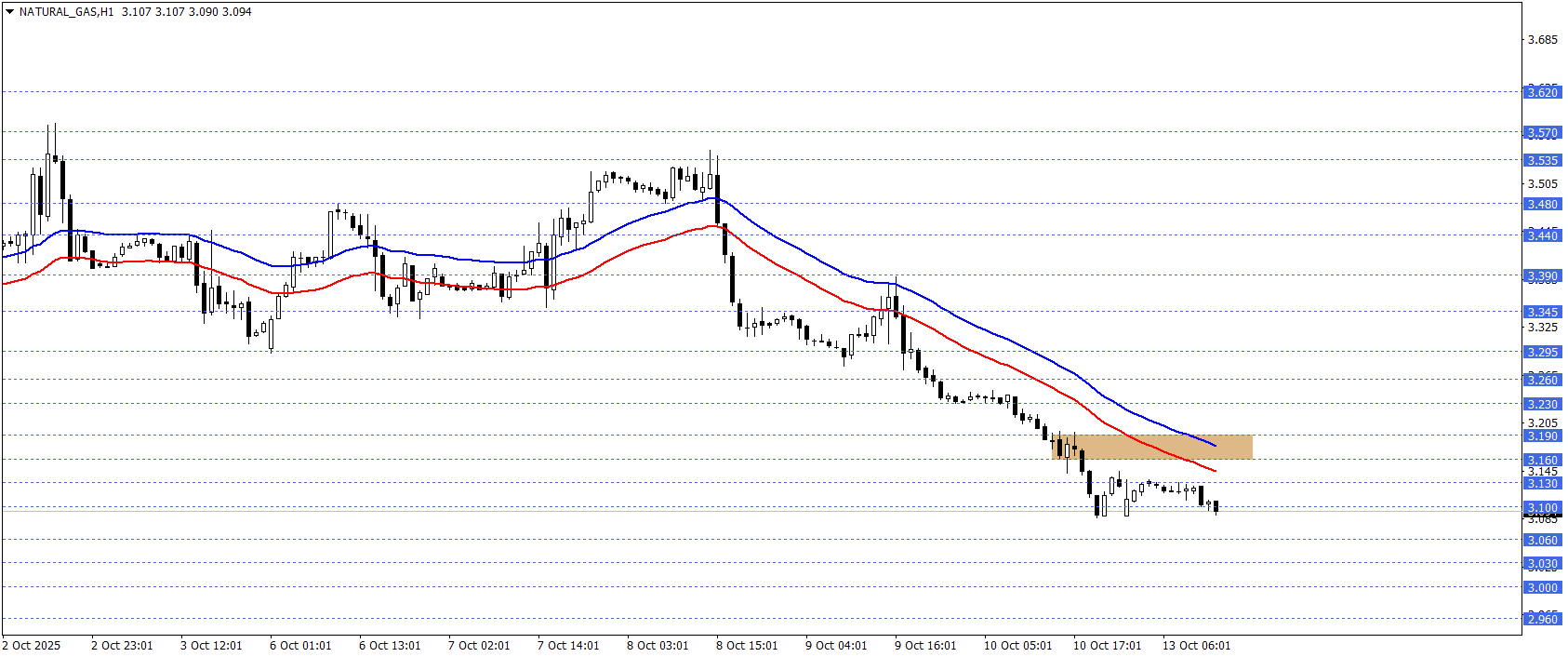Select the 3.440 horizontal level tag

pos(1542,236)
